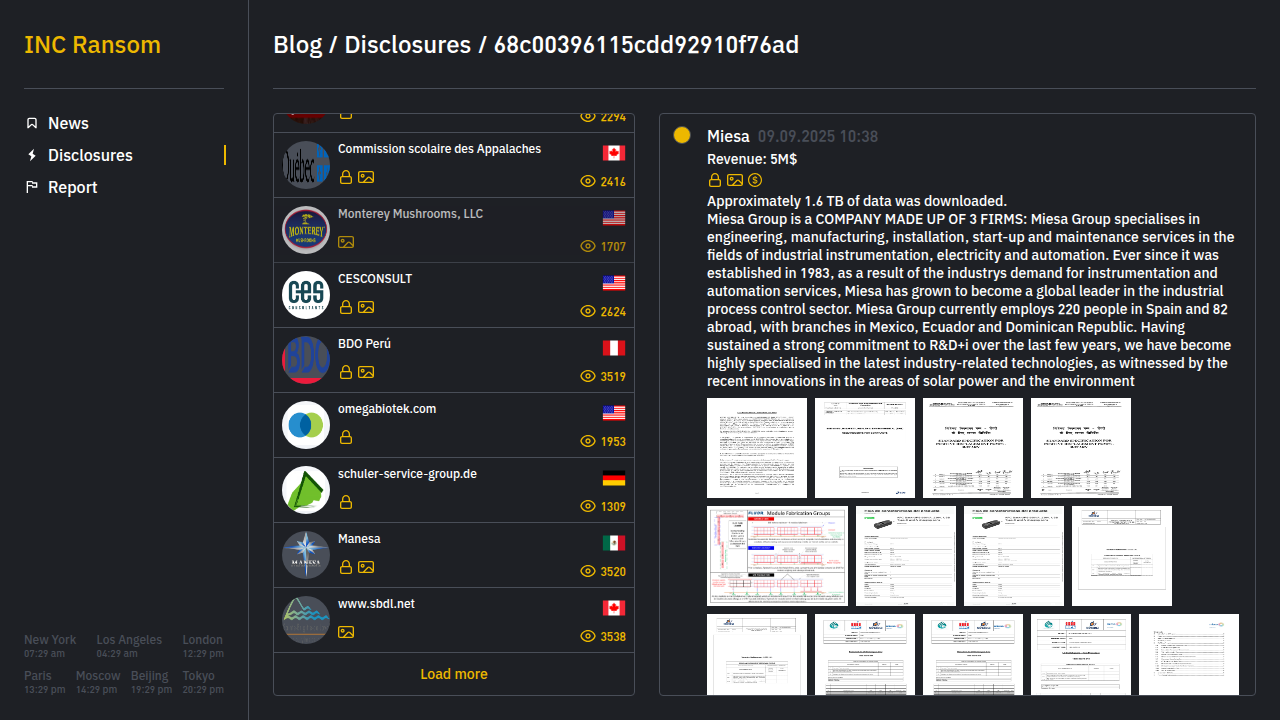Open omegabiotek.com entry
The image size is (1280, 720).
pos(454,425)
